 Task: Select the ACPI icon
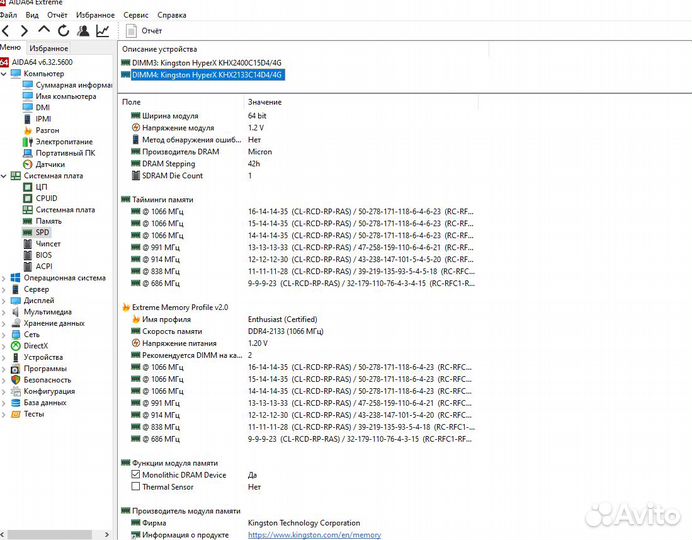(28, 266)
